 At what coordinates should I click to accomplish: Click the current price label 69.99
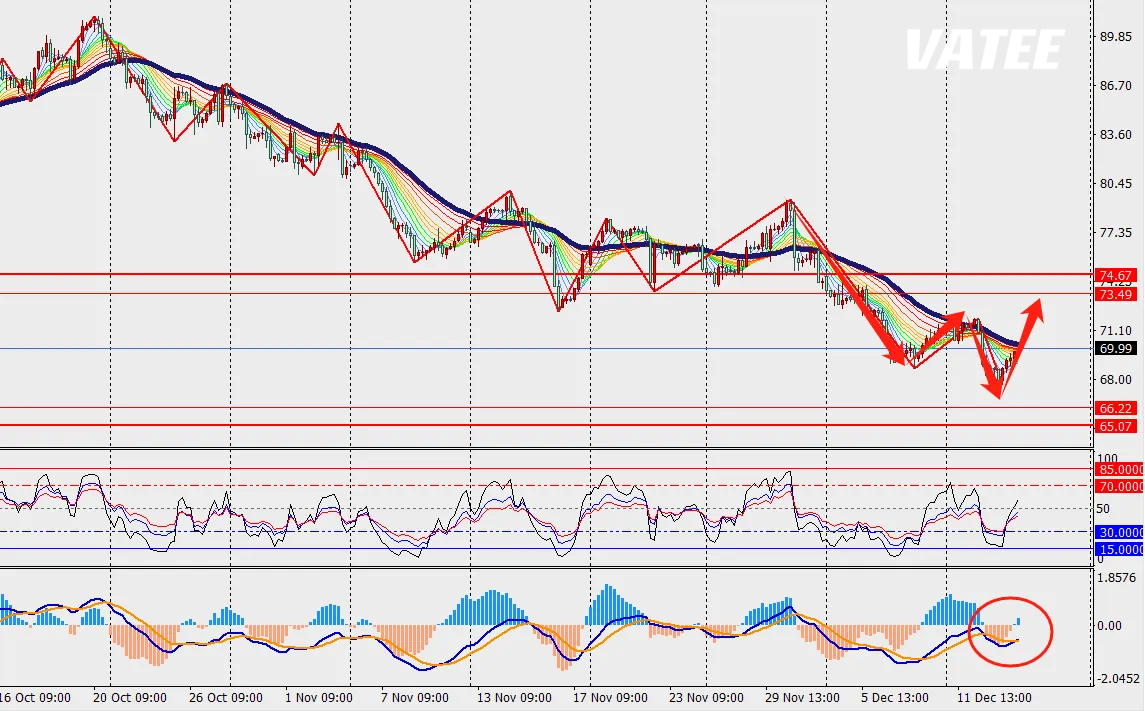click(x=1115, y=349)
